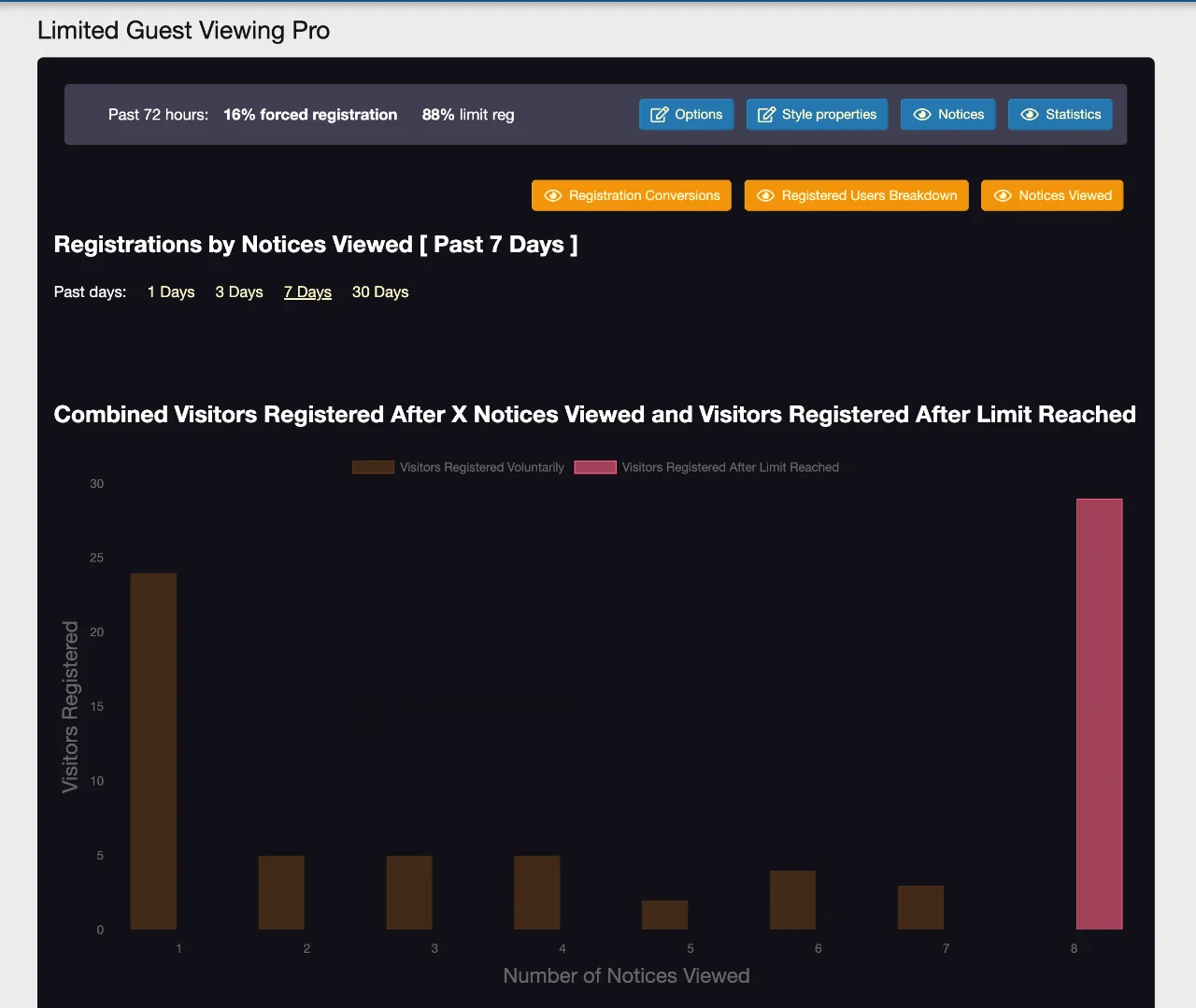The height and width of the screenshot is (1008, 1196).
Task: Switch to 3 Days time range
Action: [x=239, y=292]
